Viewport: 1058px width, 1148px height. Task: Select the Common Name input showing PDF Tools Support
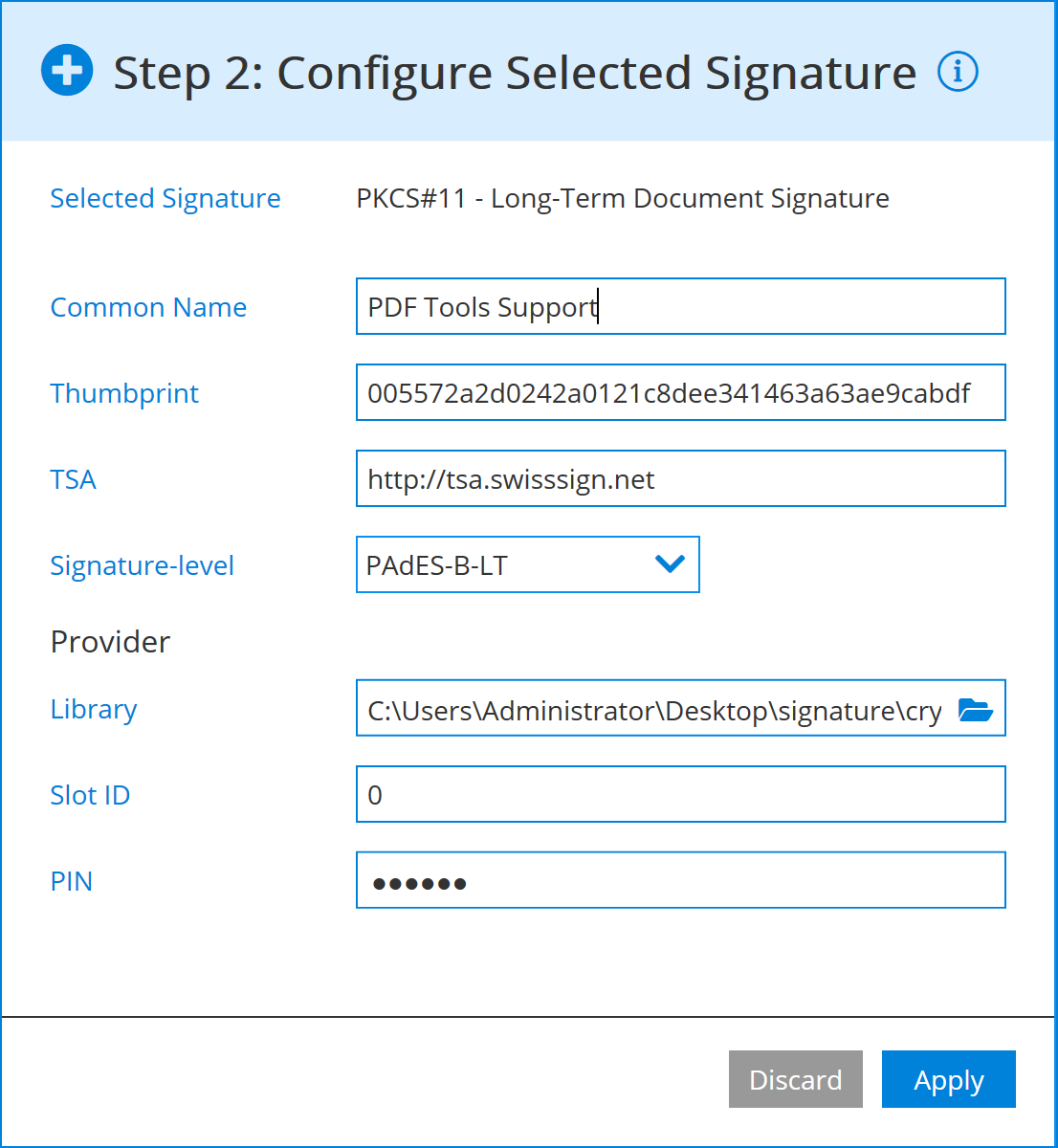tap(680, 306)
